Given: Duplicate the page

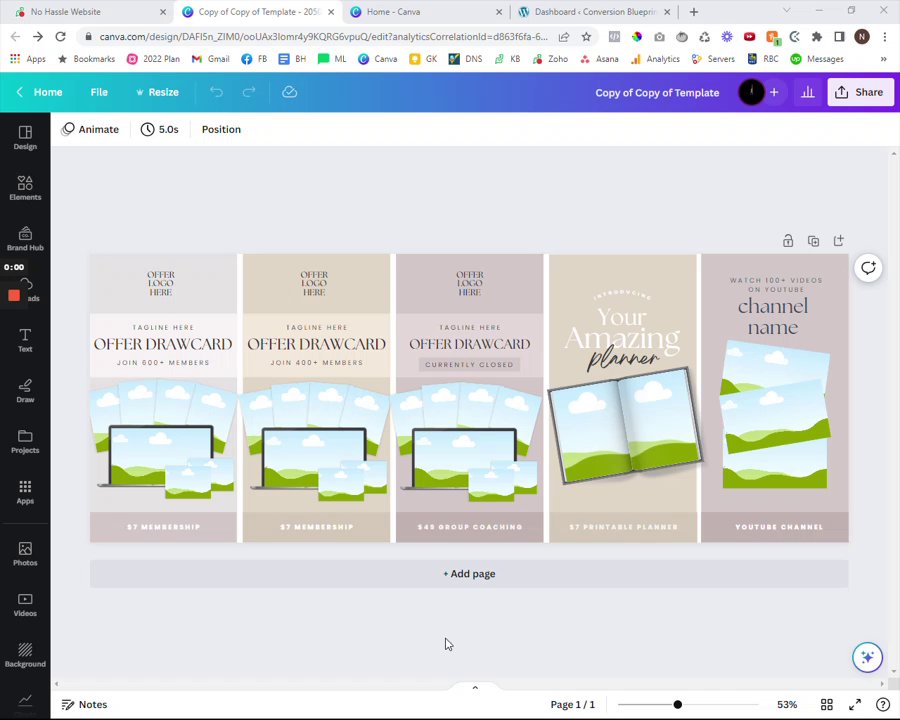Looking at the screenshot, I should pos(813,241).
